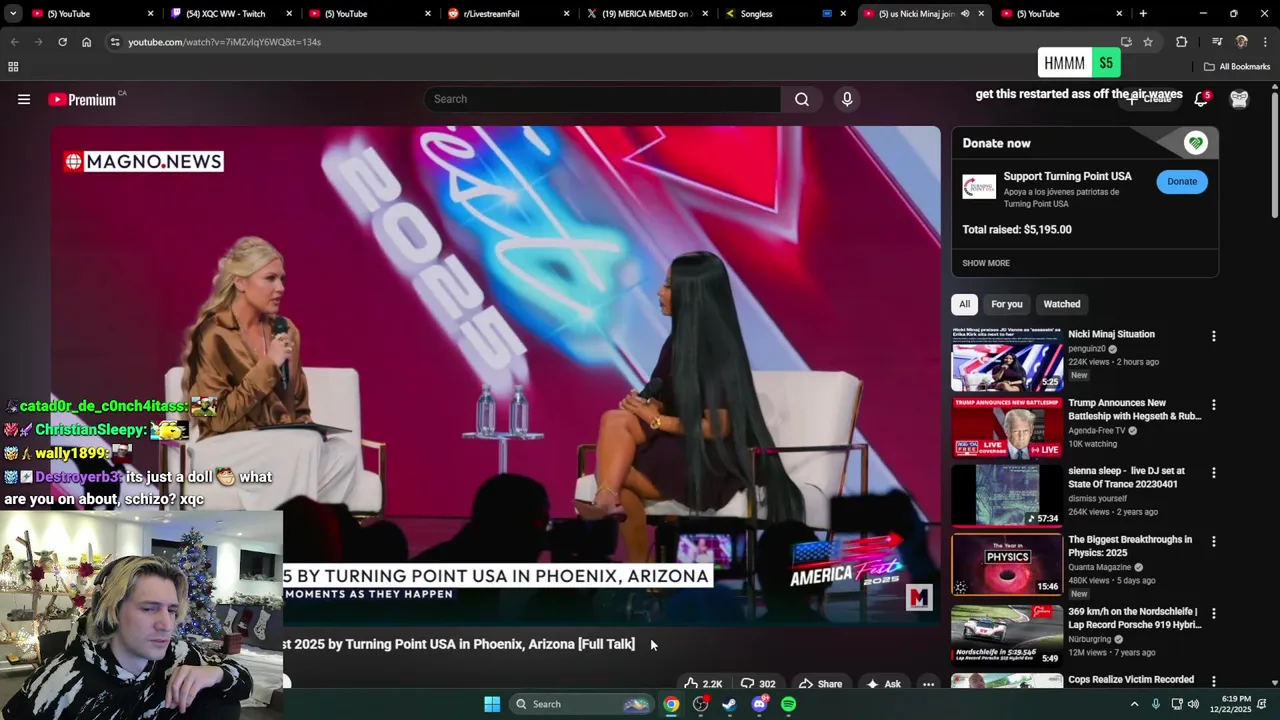Image resolution: width=1280 pixels, height=720 pixels.
Task: Open Nicki Minaj Situation video thumbnail
Action: tap(1007, 359)
